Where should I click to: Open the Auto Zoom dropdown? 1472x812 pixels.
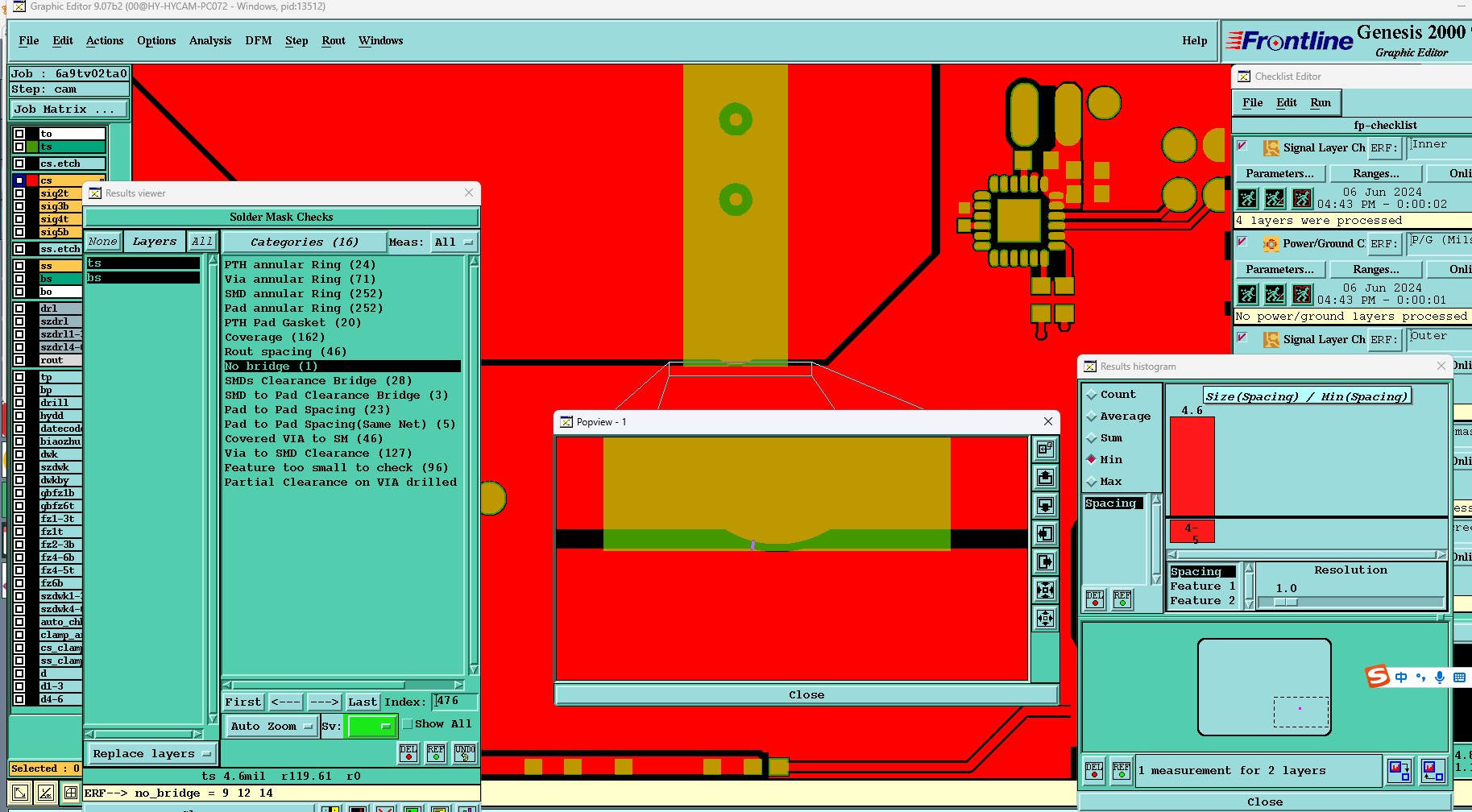coord(272,727)
